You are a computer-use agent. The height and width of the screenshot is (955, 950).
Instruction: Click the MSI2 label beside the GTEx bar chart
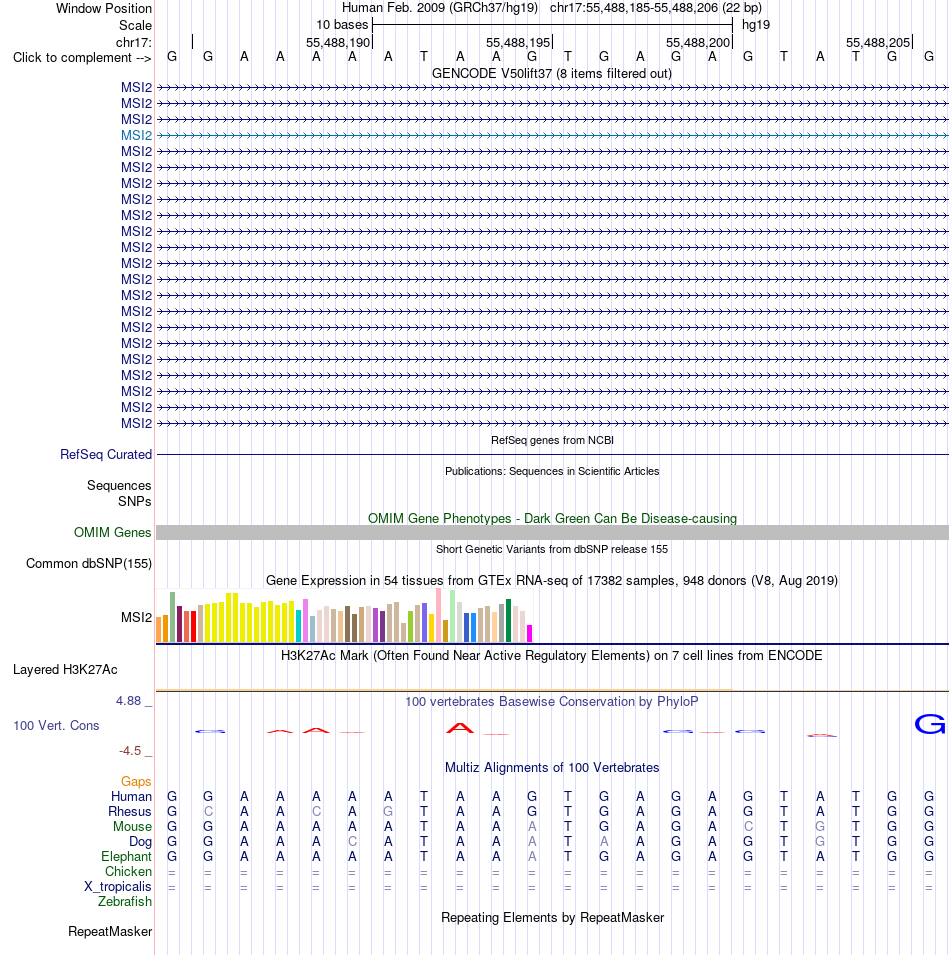coord(136,618)
